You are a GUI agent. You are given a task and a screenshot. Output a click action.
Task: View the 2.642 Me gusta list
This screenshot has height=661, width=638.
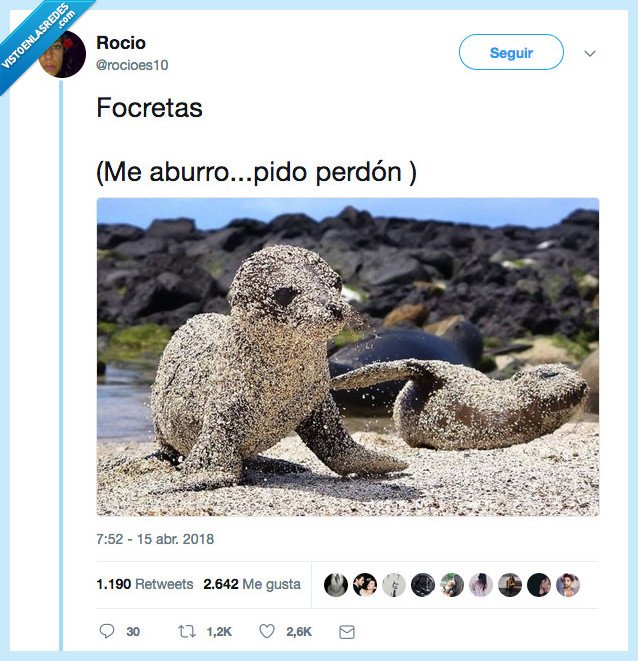pyautogui.click(x=252, y=584)
